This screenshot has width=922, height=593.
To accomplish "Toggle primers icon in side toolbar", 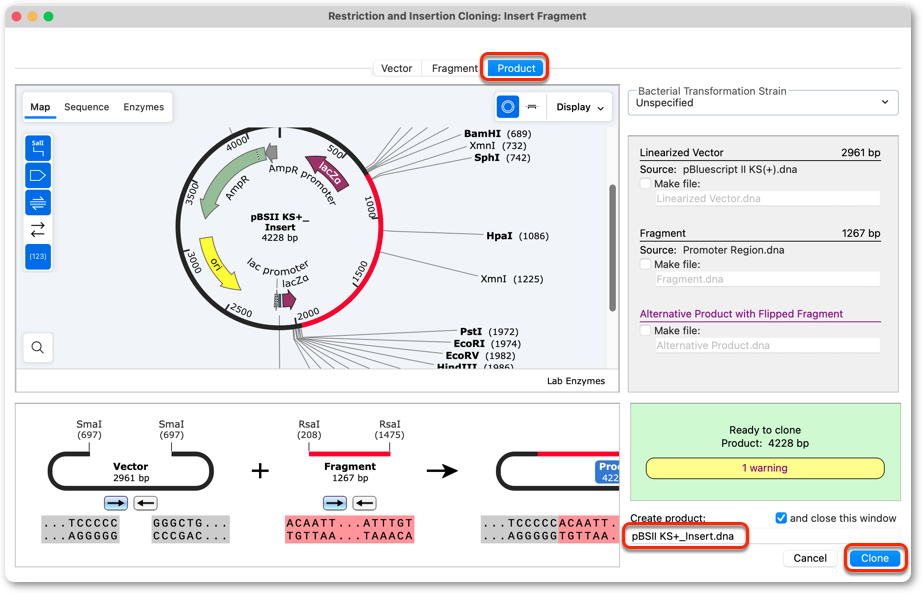I will click(38, 202).
